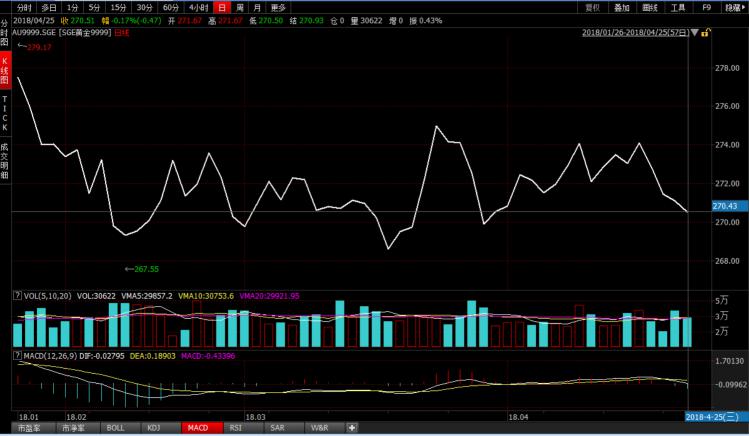The height and width of the screenshot is (436, 749).
Task: Select the active 日 daily period tab
Action: coord(222,7)
